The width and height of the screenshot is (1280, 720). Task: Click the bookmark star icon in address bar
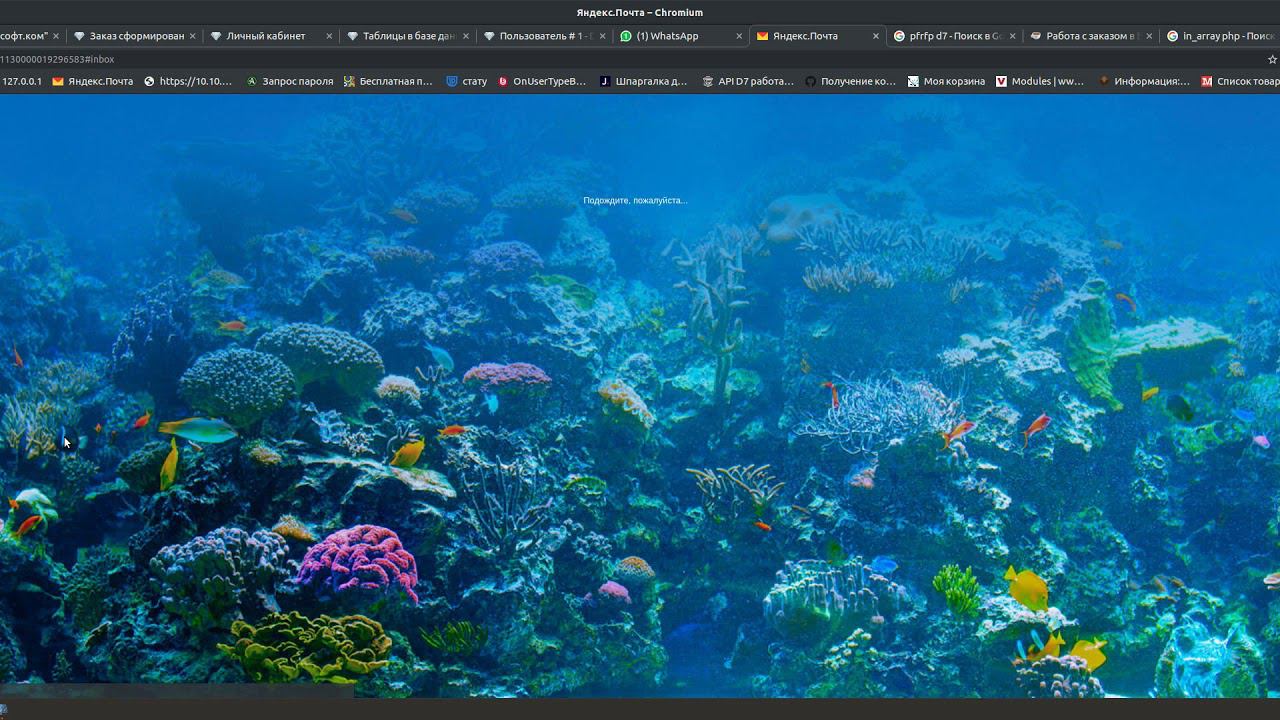tap(1272, 59)
